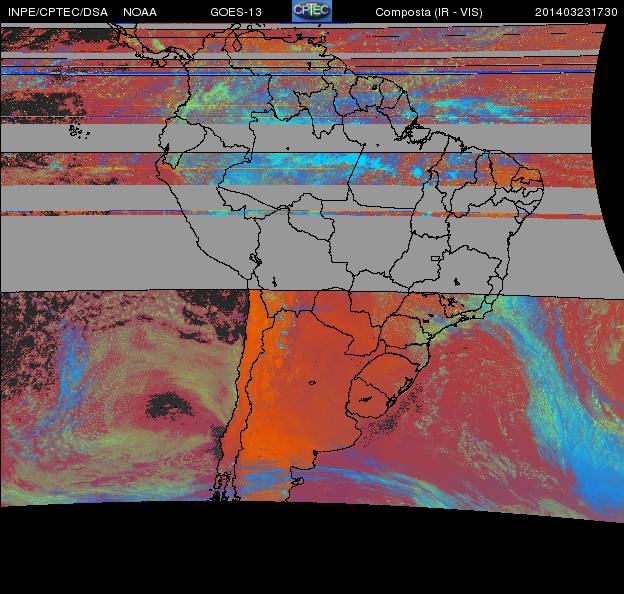The width and height of the screenshot is (624, 594).
Task: Click the GOES-13 satellite label
Action: click(236, 12)
